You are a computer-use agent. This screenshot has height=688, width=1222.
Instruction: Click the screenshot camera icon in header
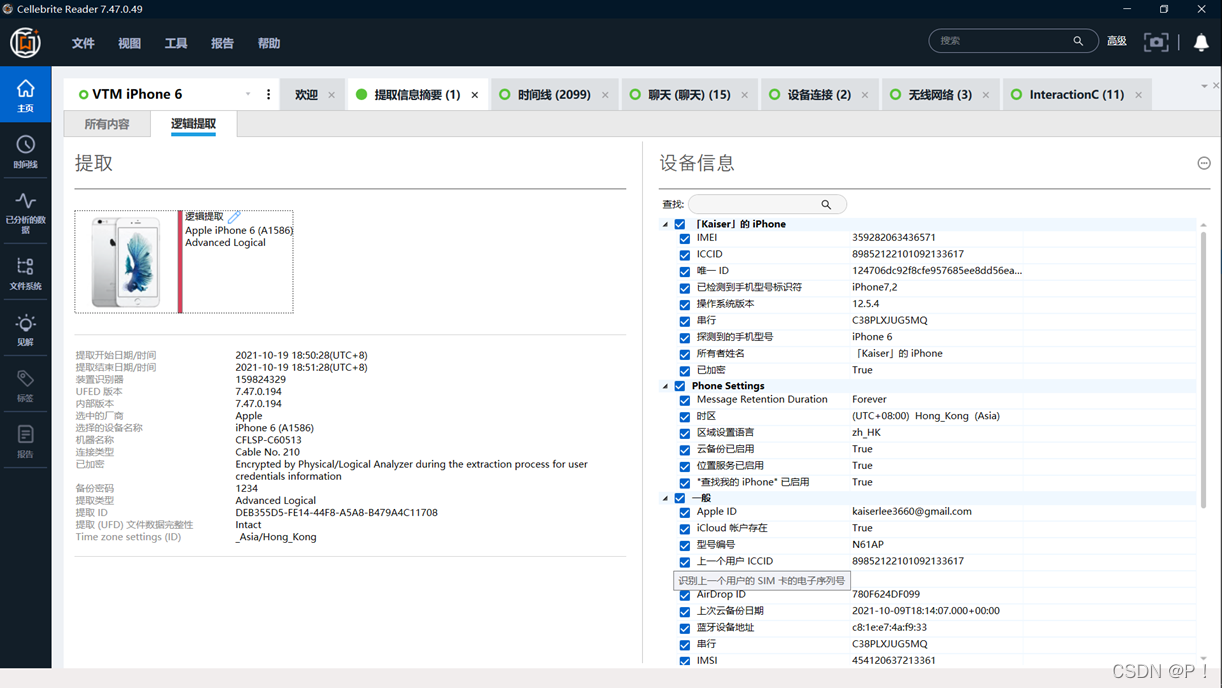(x=1156, y=42)
